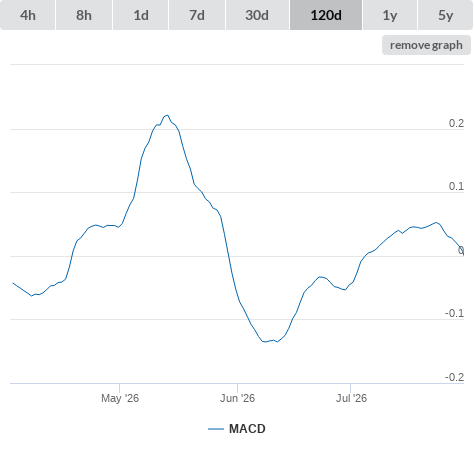474x455 pixels.
Task: Click the May '26 axis label
Action: pos(120,398)
